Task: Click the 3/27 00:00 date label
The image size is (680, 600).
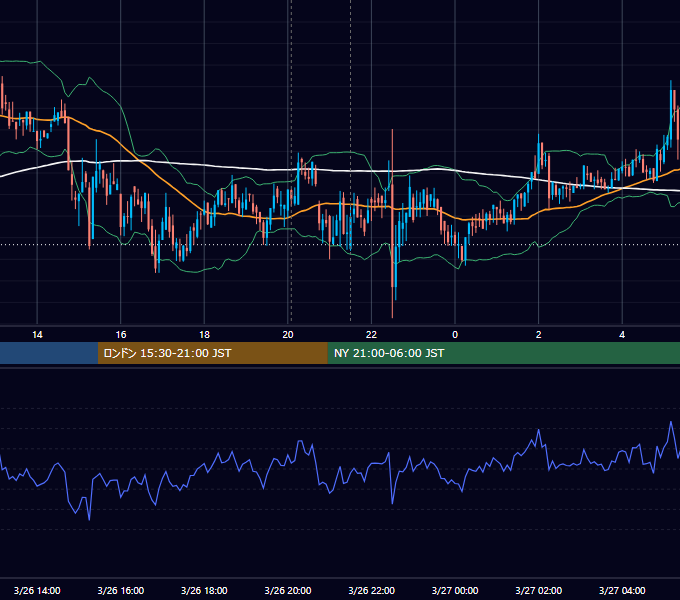Action: [455, 590]
